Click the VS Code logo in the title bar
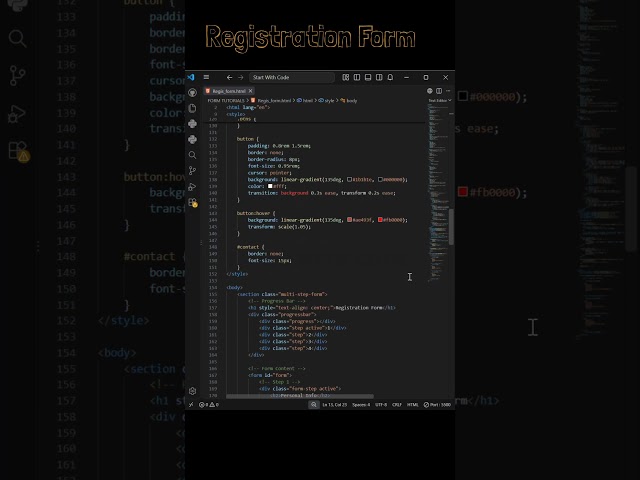Screen dimensions: 640x480 coord(191,77)
